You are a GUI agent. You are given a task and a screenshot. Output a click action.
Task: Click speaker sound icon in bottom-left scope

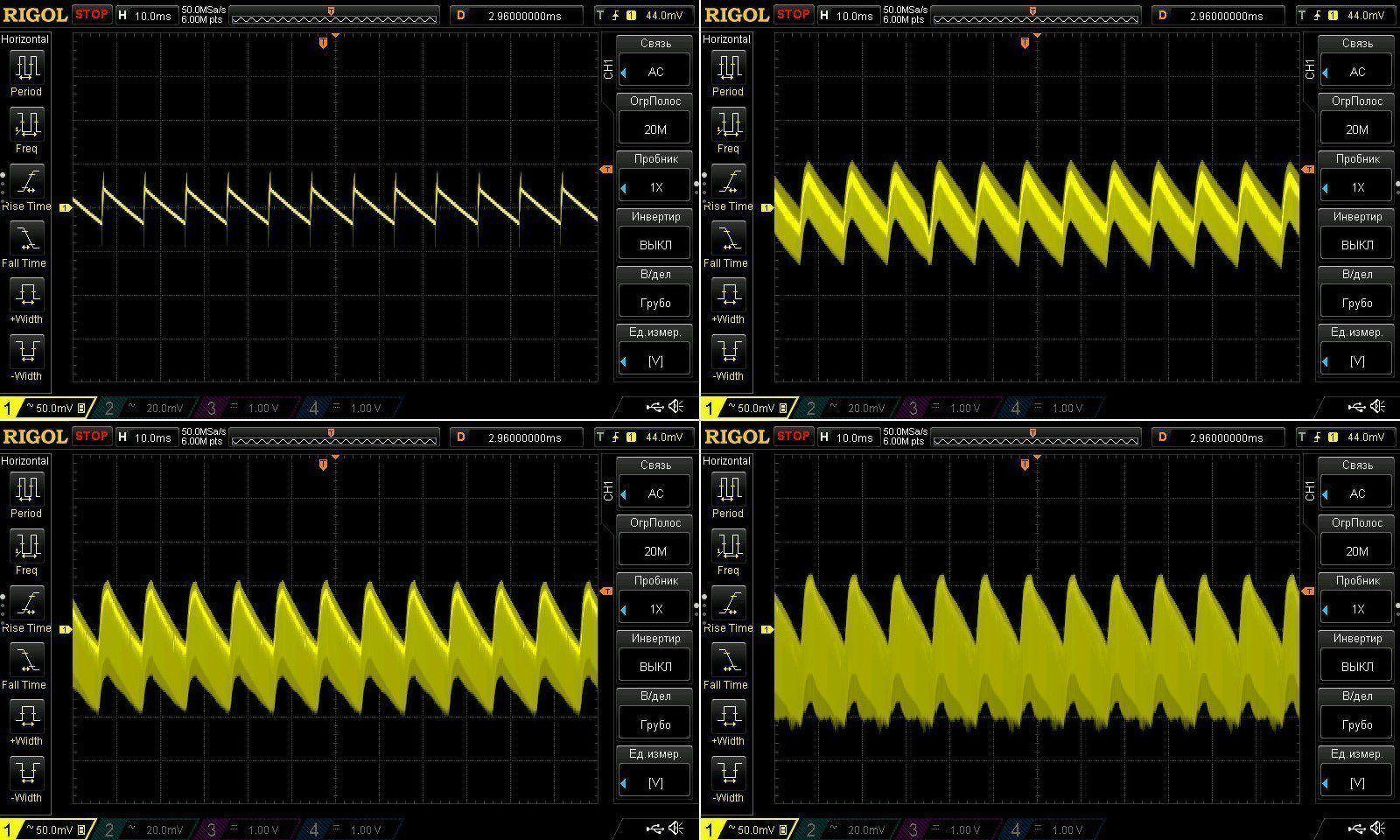(x=676, y=828)
